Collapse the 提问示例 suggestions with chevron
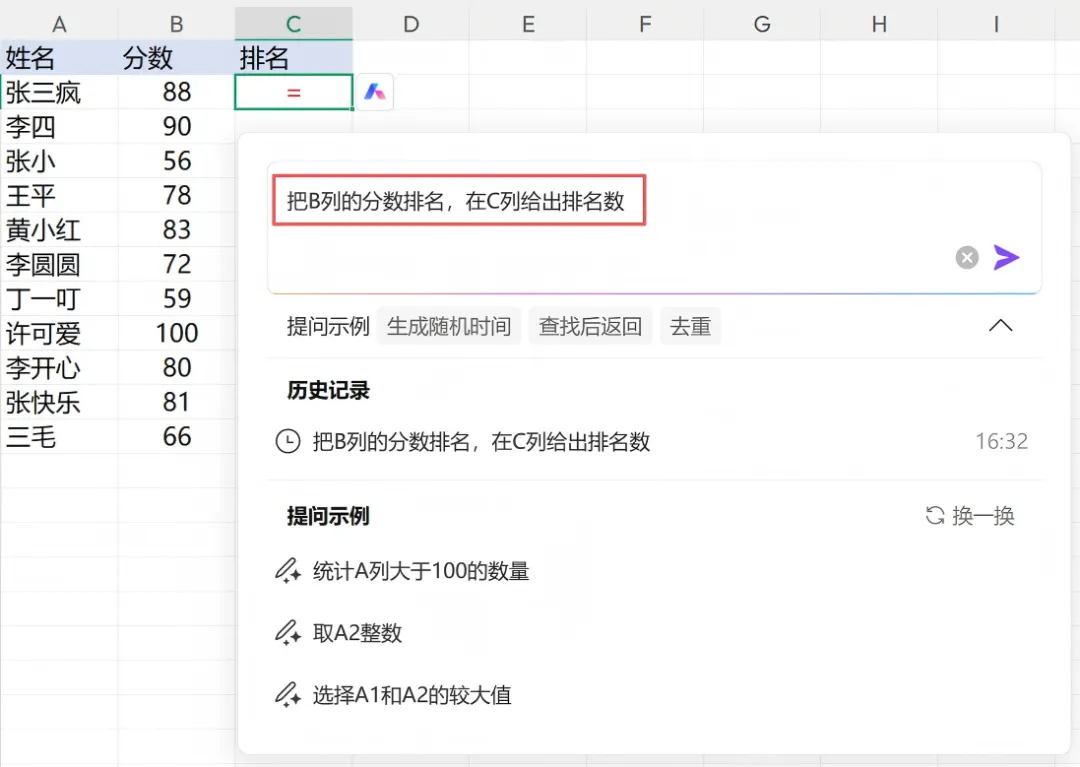1080x767 pixels. click(1000, 326)
